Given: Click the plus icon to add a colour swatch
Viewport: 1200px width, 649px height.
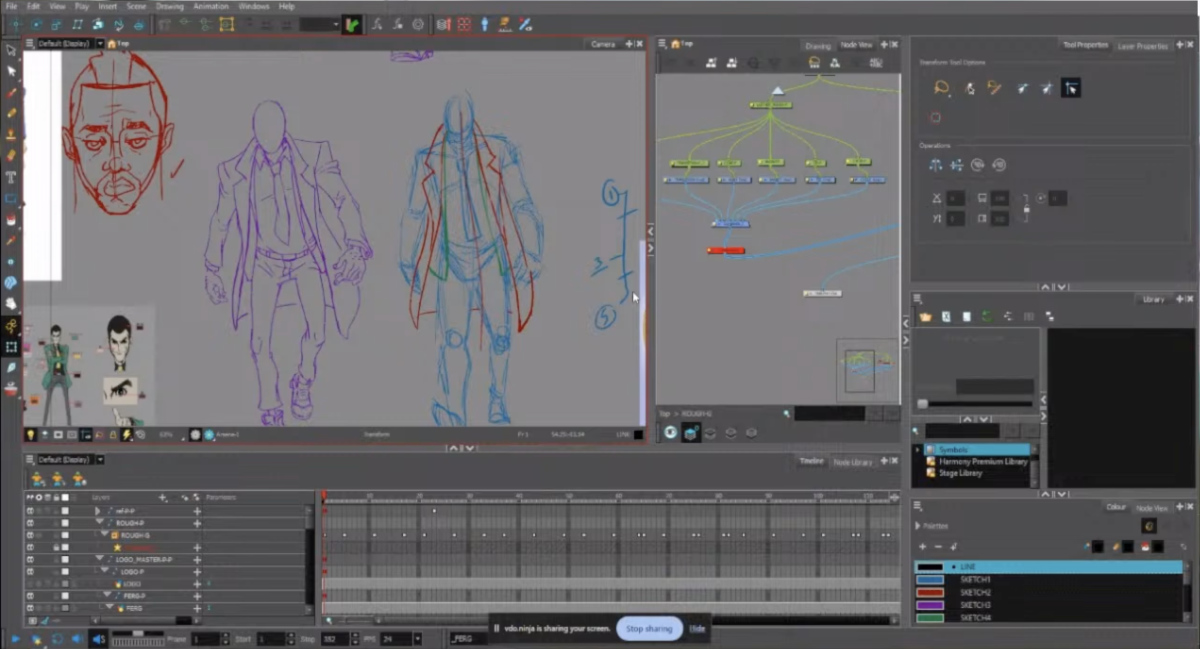Looking at the screenshot, I should [922, 546].
